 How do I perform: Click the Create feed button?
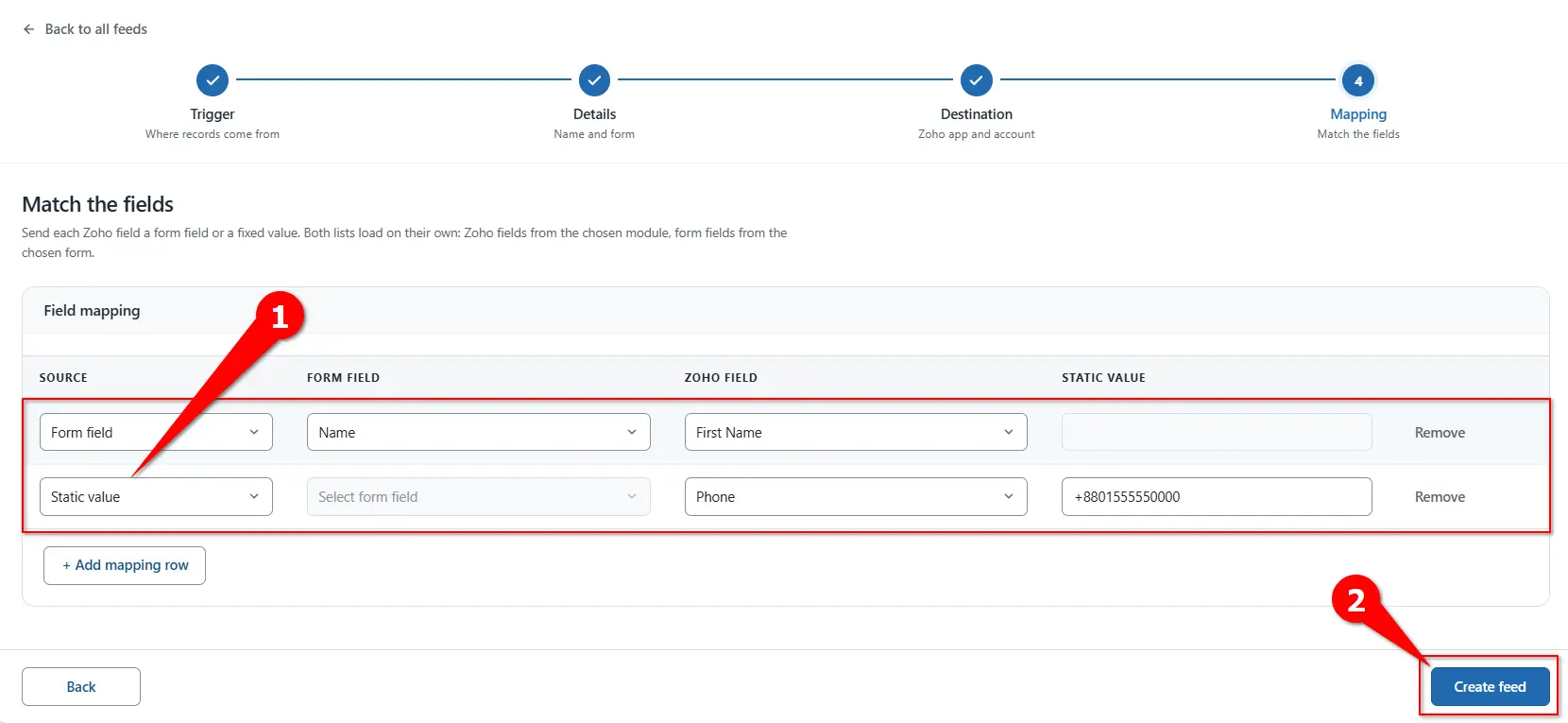click(x=1490, y=687)
